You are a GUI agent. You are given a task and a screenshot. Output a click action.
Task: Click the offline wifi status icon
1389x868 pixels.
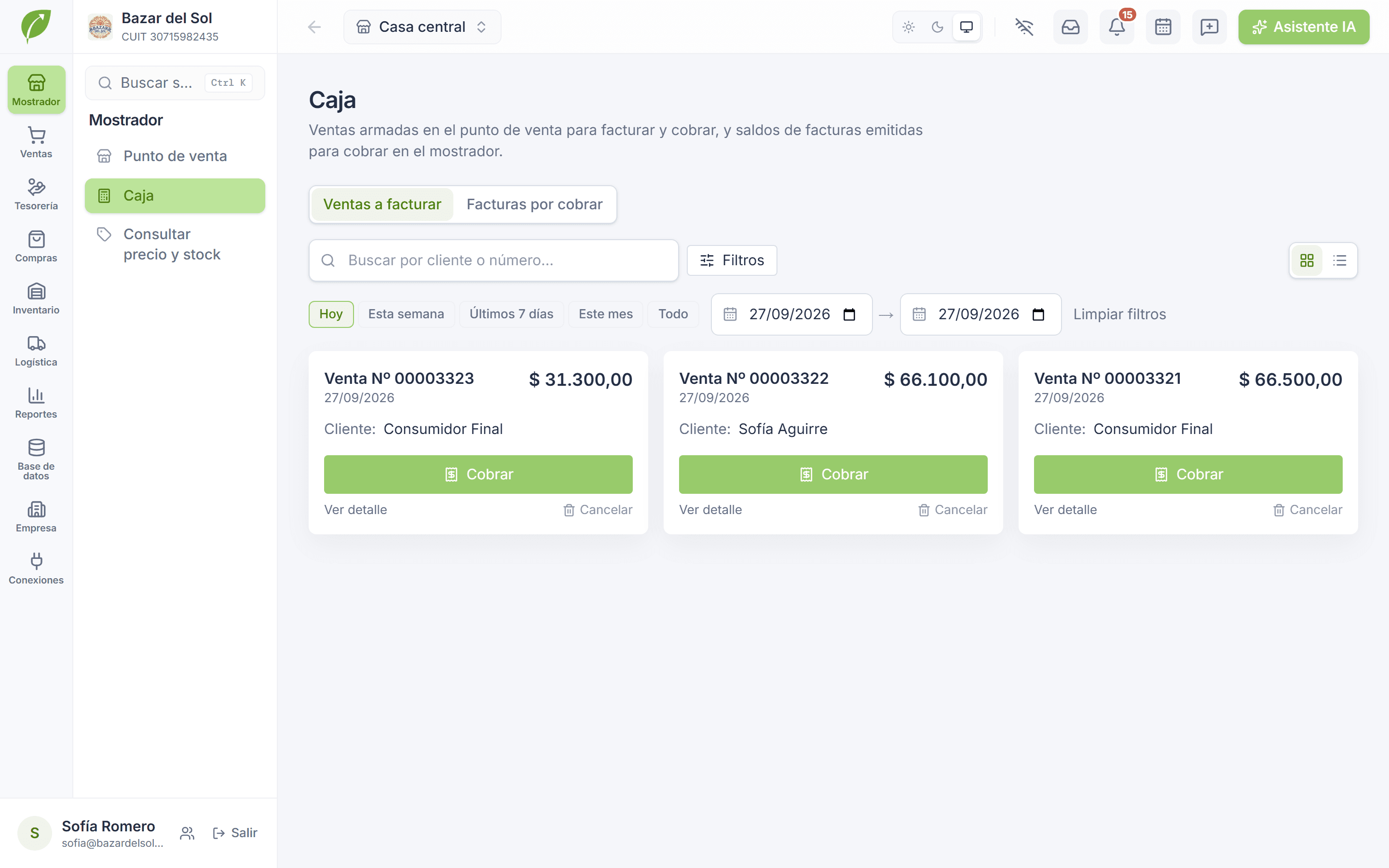(1024, 27)
